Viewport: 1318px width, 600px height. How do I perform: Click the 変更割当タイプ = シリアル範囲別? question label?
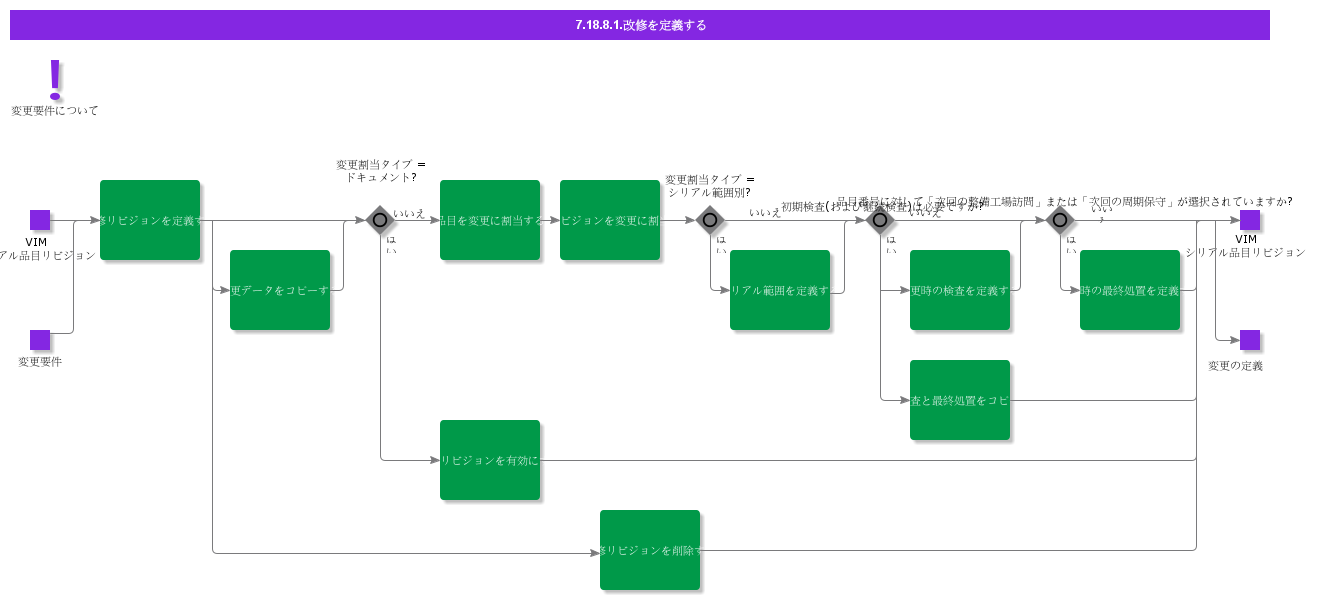coord(710,186)
